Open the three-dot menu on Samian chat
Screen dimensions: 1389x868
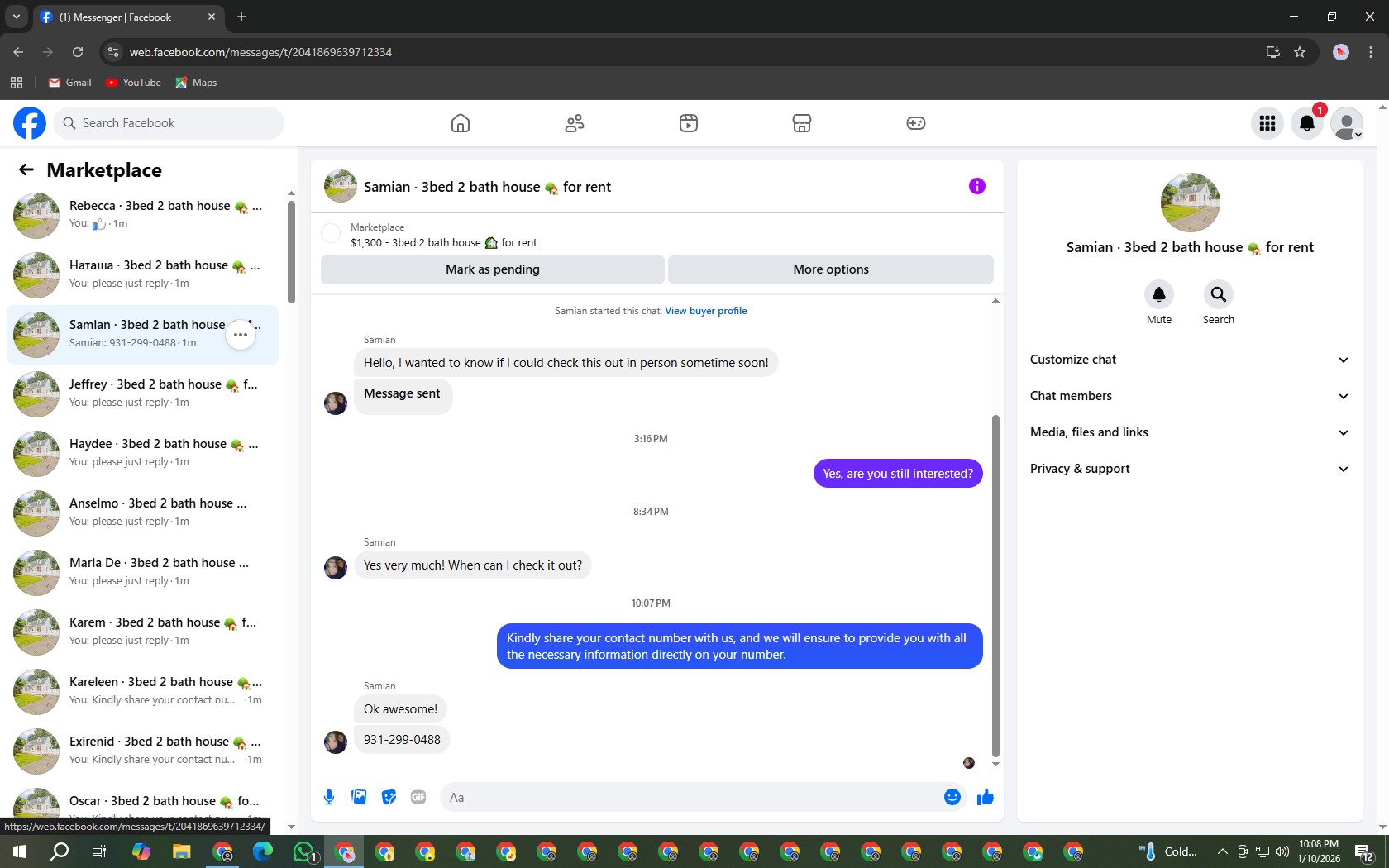click(241, 335)
